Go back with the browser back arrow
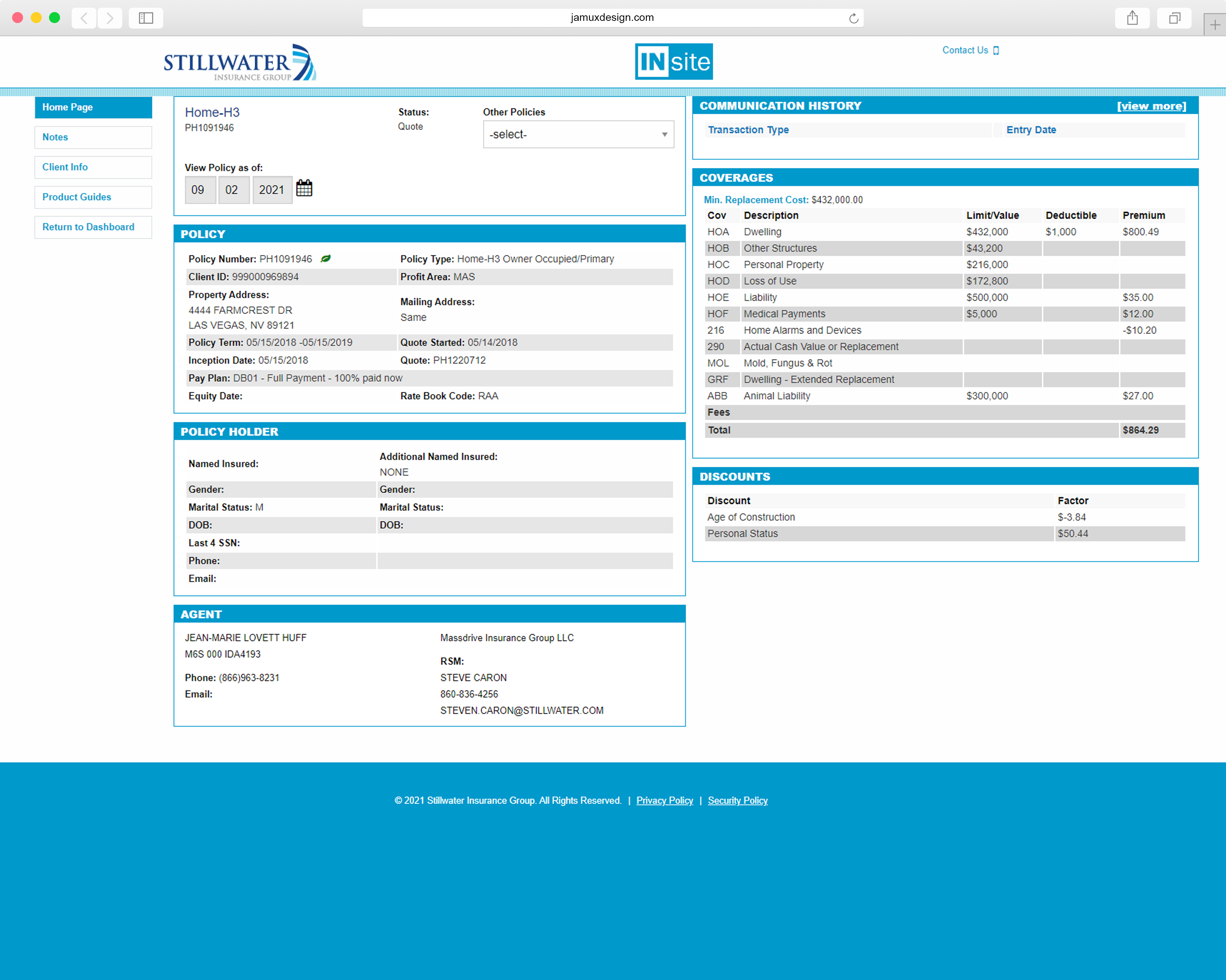Image resolution: width=1226 pixels, height=980 pixels. pos(84,18)
